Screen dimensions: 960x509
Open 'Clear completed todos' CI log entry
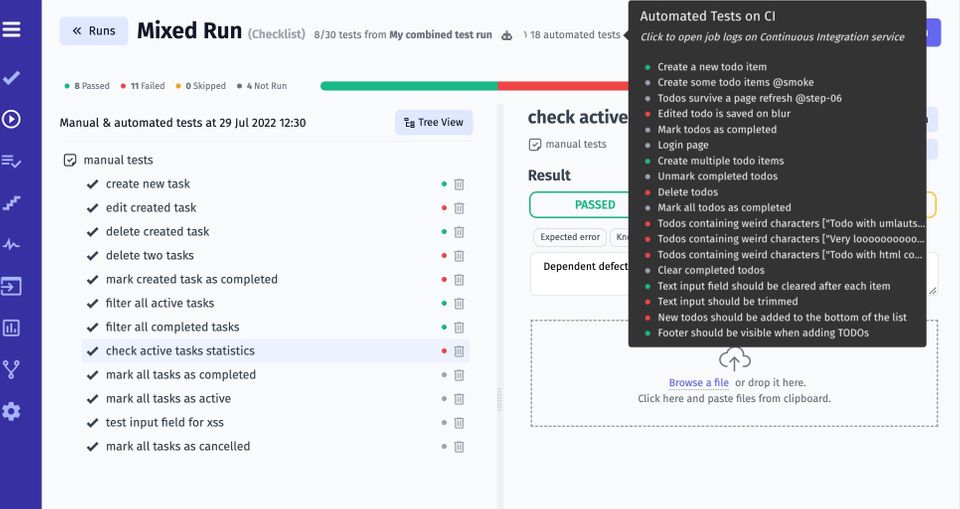pos(711,270)
